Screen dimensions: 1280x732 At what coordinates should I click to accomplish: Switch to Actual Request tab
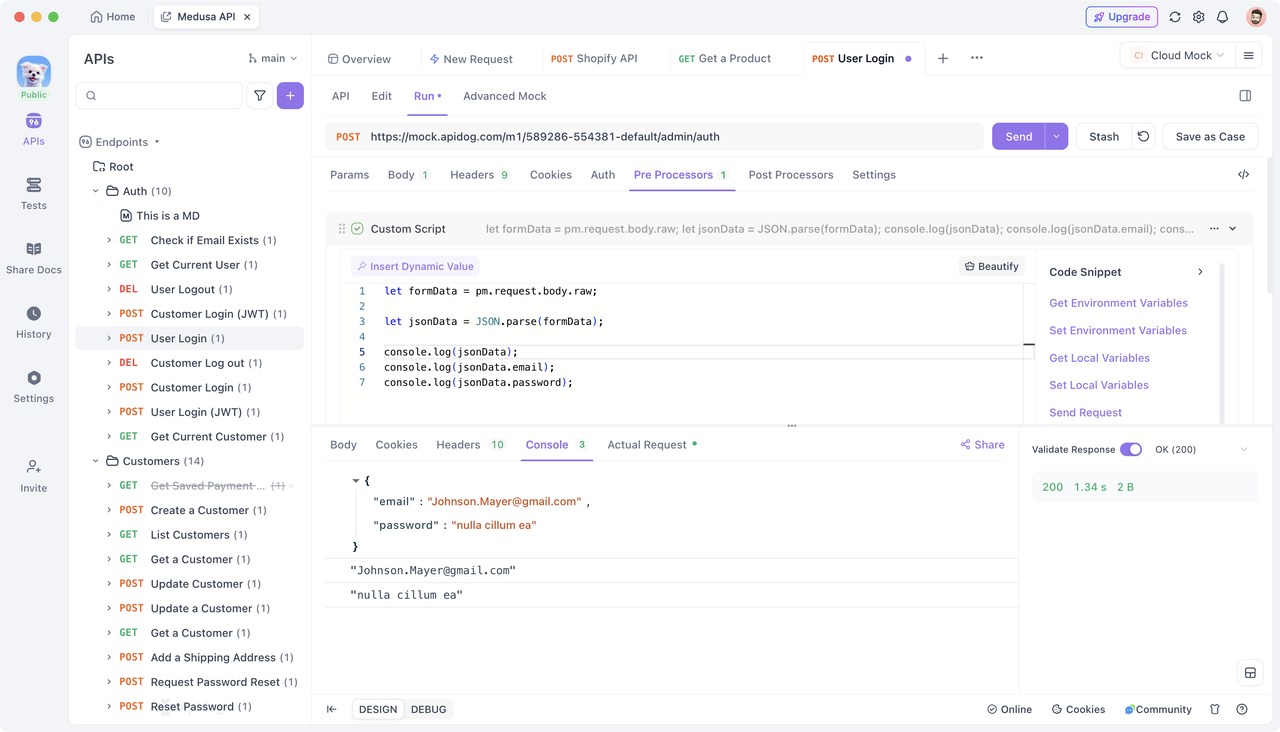click(652, 445)
